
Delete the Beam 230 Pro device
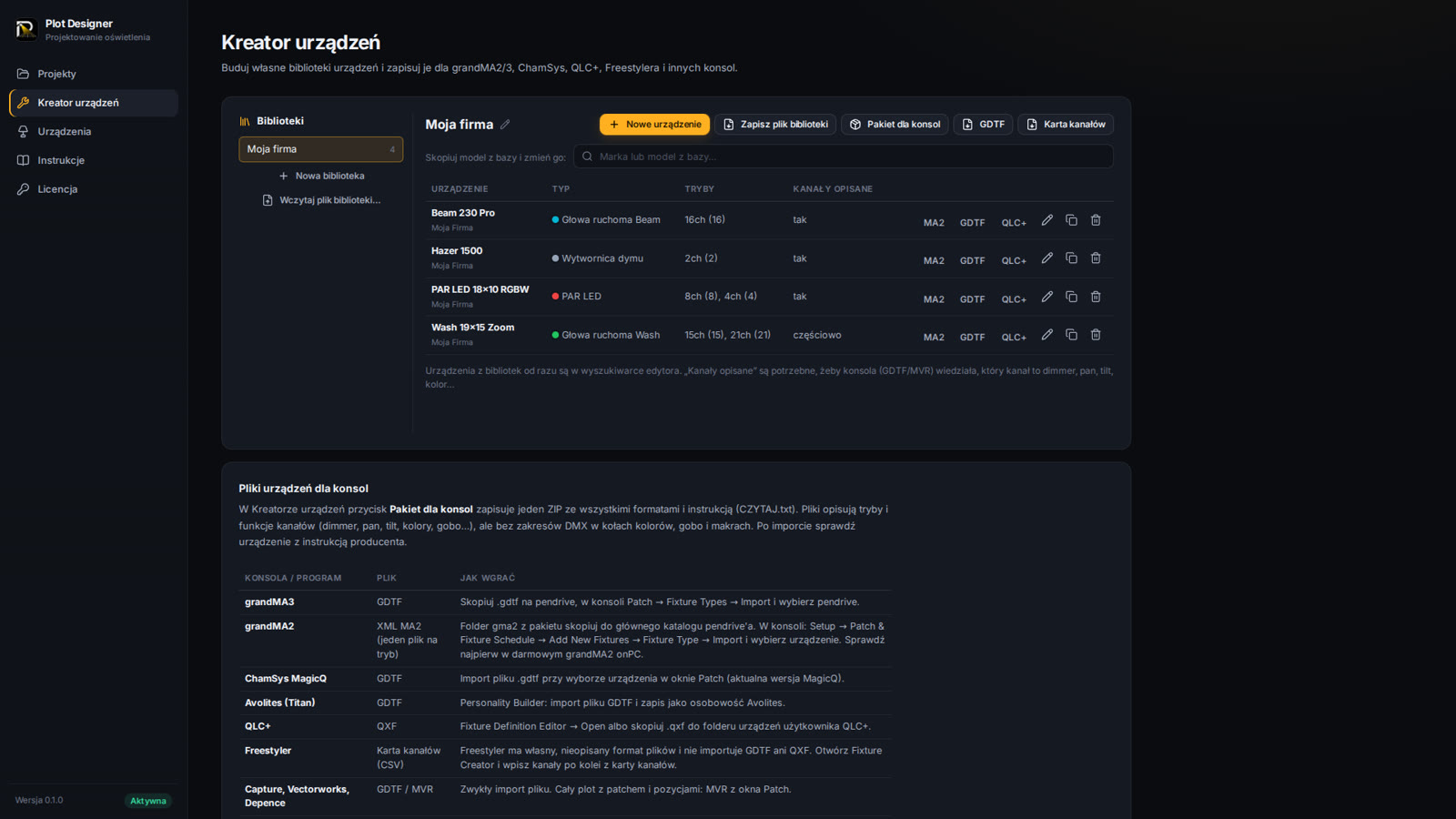click(1096, 220)
